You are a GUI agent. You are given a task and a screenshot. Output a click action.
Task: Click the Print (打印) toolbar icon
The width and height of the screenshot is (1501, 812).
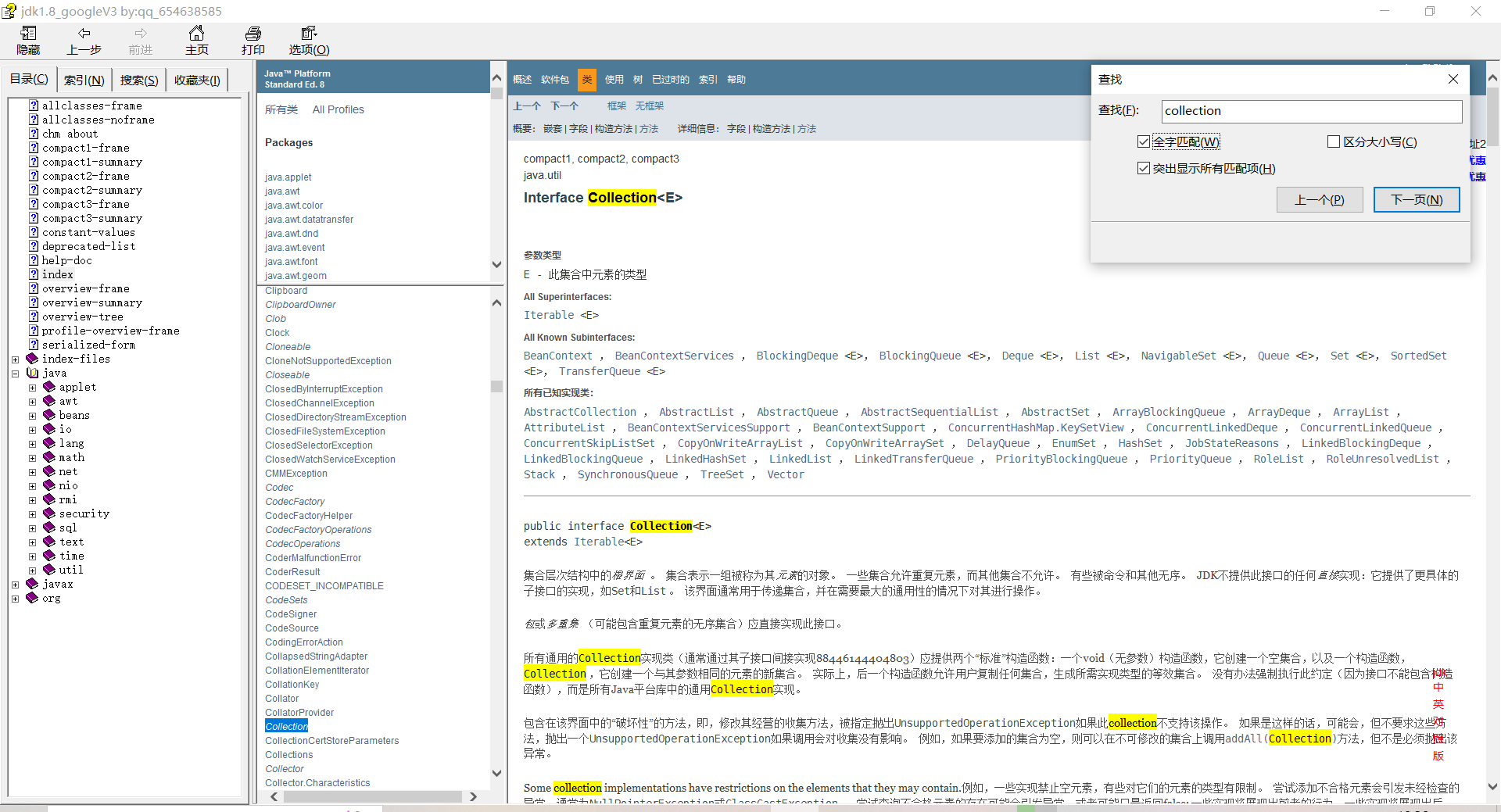(253, 33)
